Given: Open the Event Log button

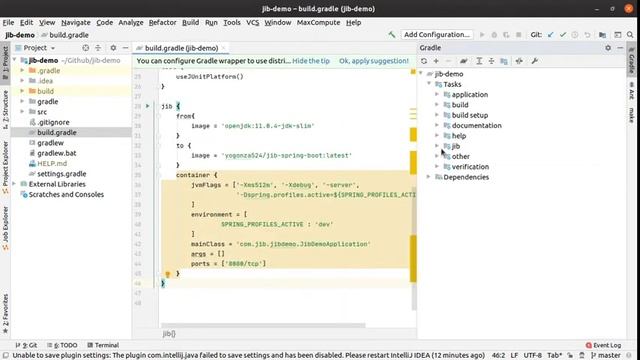Looking at the screenshot, I should tap(603, 345).
